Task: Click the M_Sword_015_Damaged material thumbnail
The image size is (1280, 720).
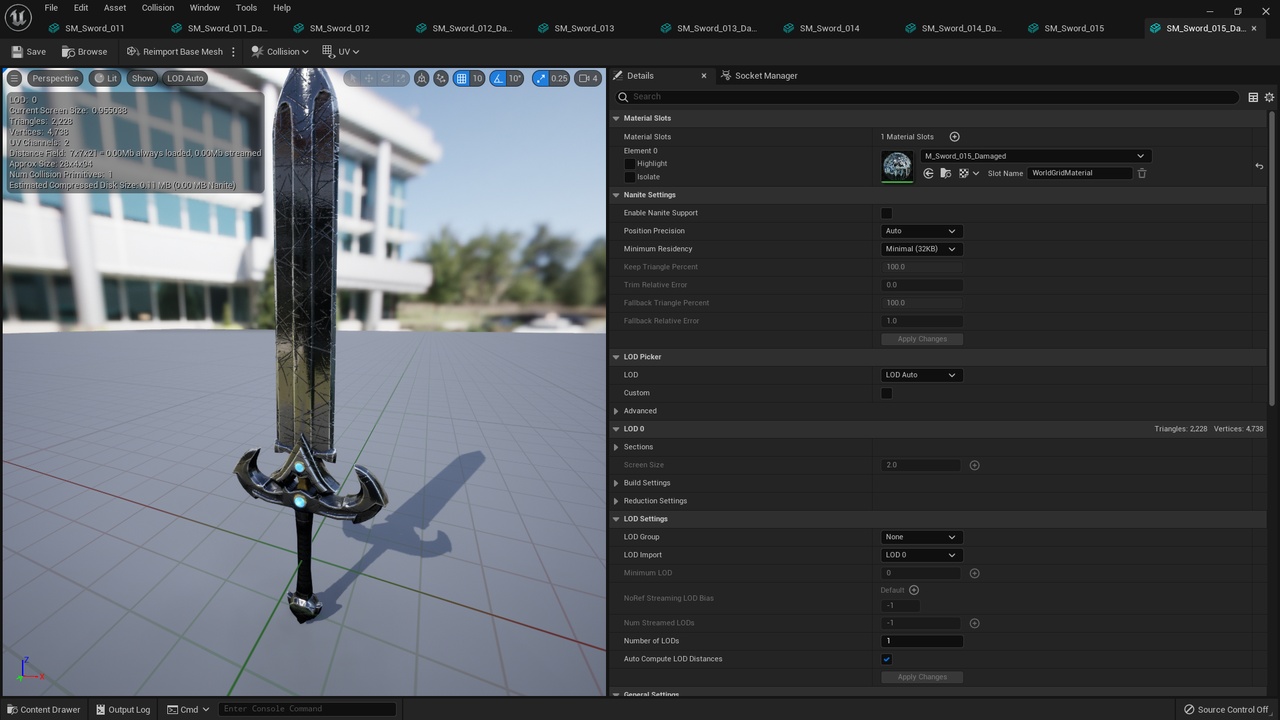Action: (897, 165)
